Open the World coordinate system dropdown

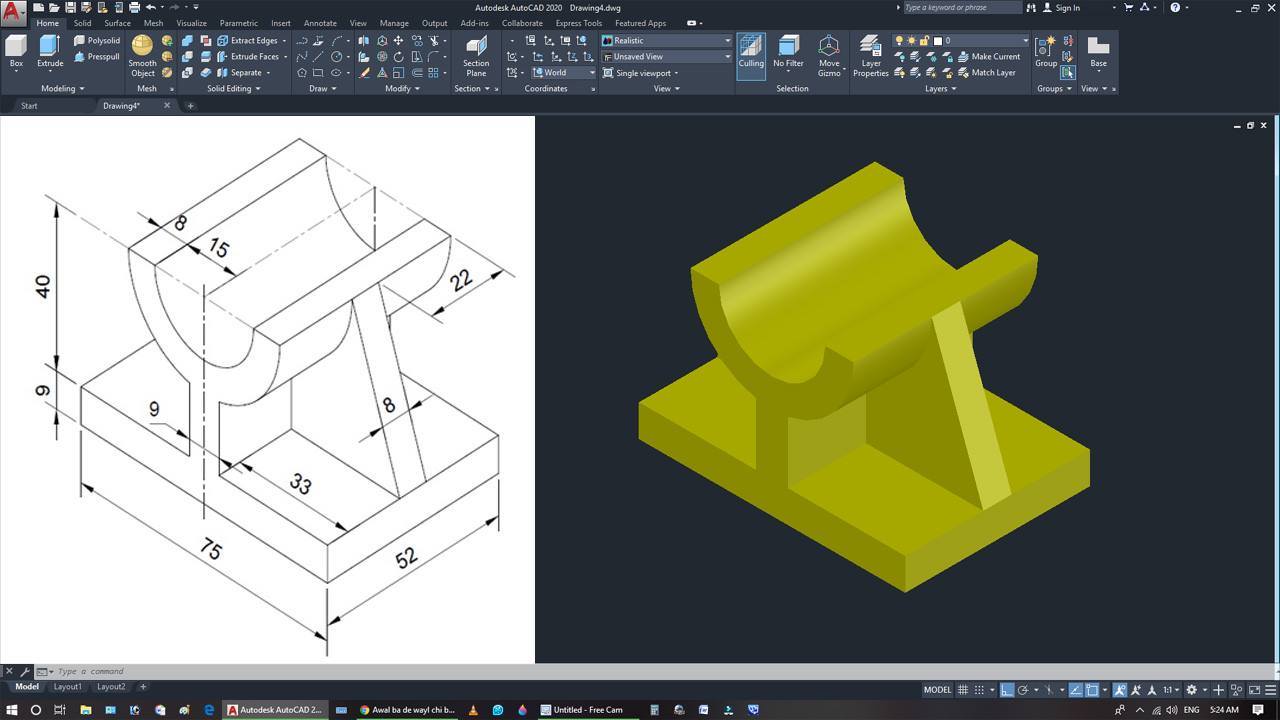(564, 73)
